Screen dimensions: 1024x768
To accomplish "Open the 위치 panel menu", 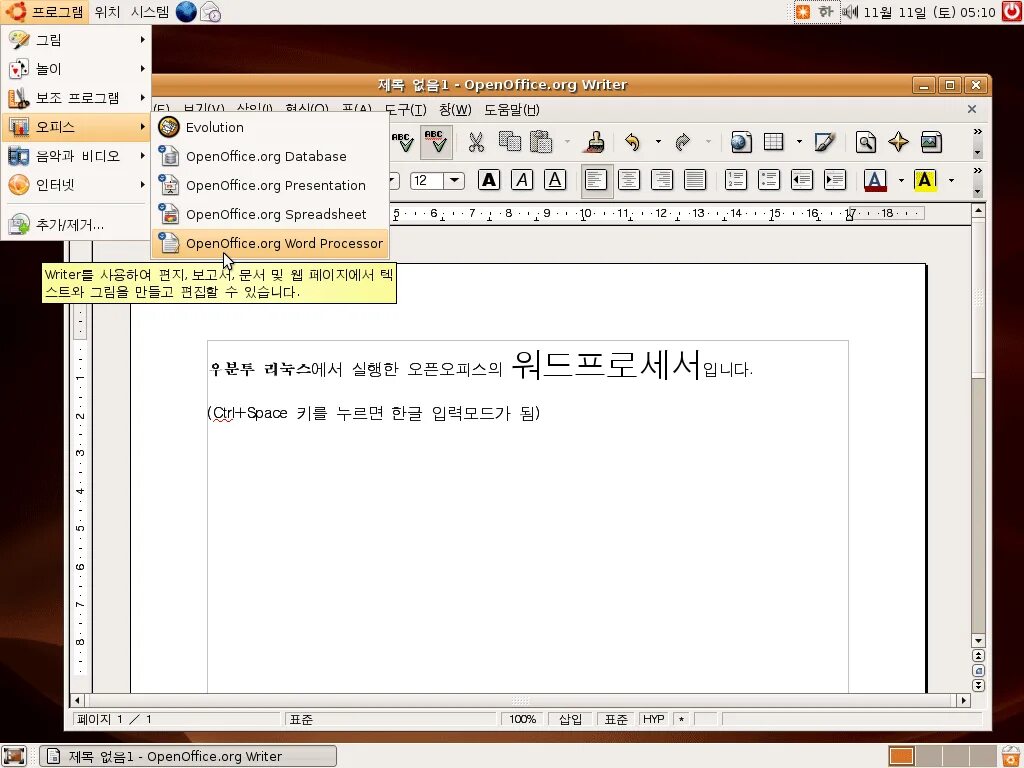I will pos(106,12).
